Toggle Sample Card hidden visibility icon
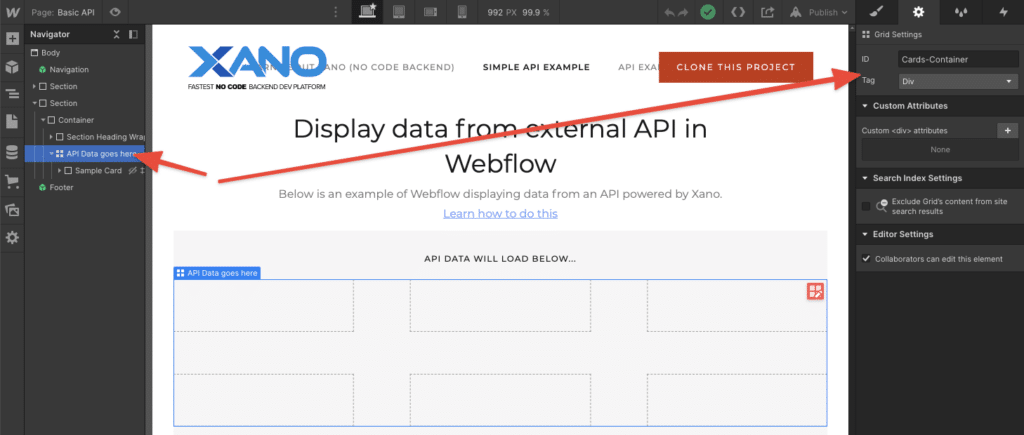Viewport: 1024px width, 435px height. 133,170
